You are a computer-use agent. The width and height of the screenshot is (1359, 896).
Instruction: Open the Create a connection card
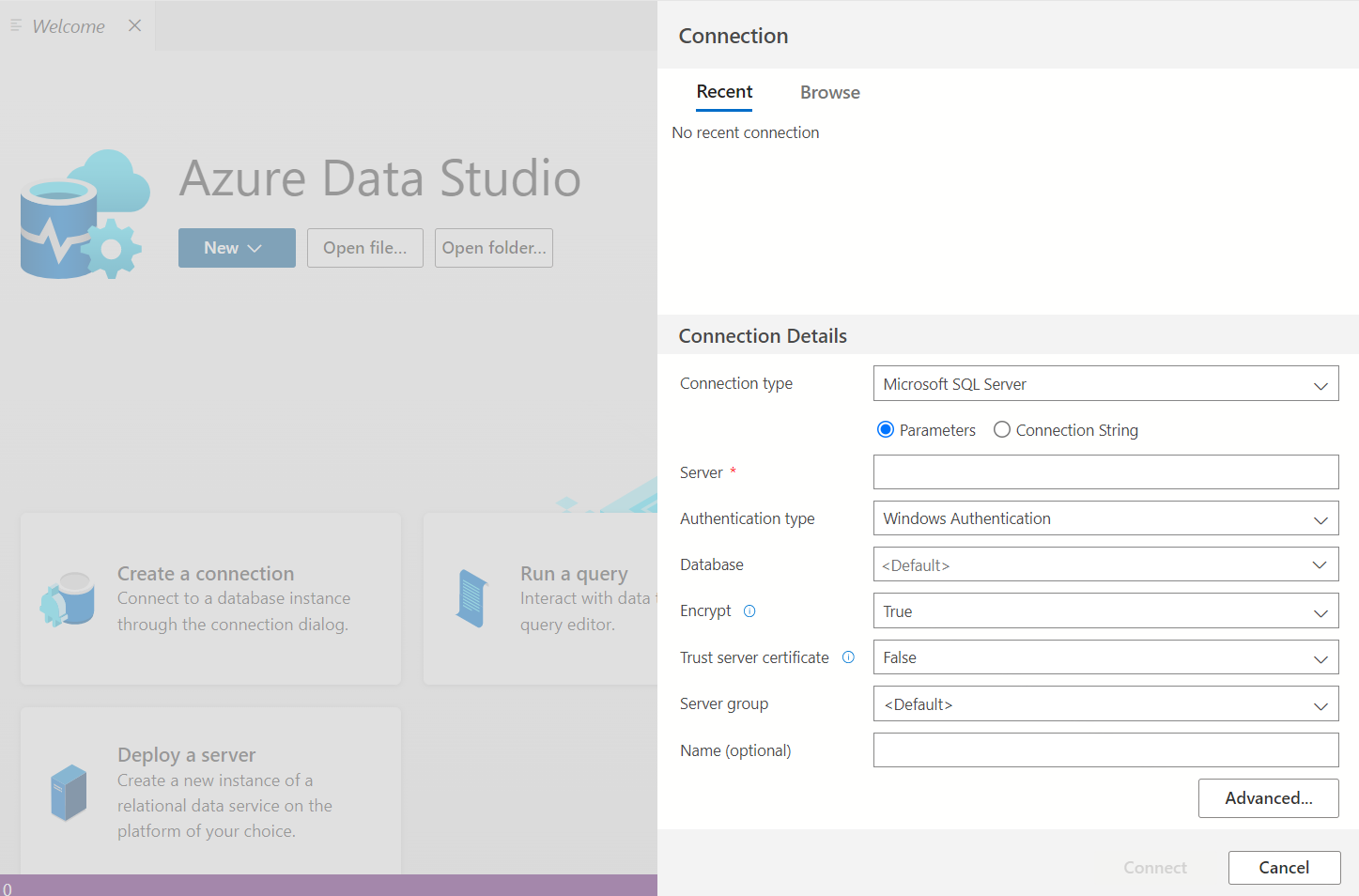coord(210,598)
